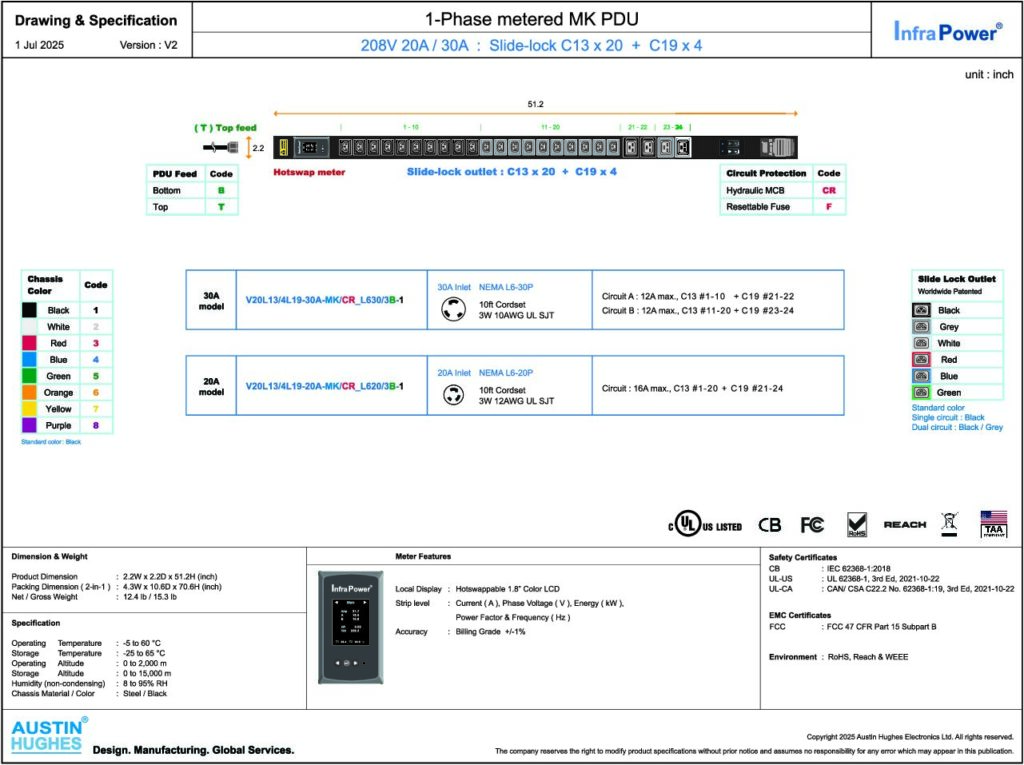Click the White slide lock outlet icon
The image size is (1024, 765).
[921, 343]
